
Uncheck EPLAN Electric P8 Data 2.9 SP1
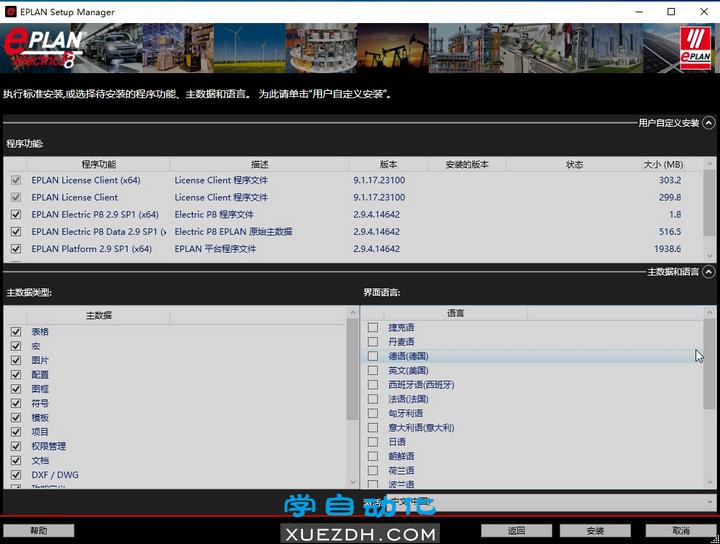pos(16,231)
